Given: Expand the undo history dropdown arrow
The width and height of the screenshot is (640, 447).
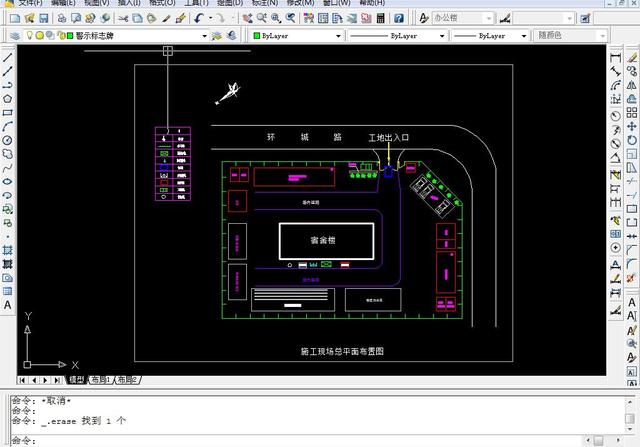Looking at the screenshot, I should (x=211, y=18).
